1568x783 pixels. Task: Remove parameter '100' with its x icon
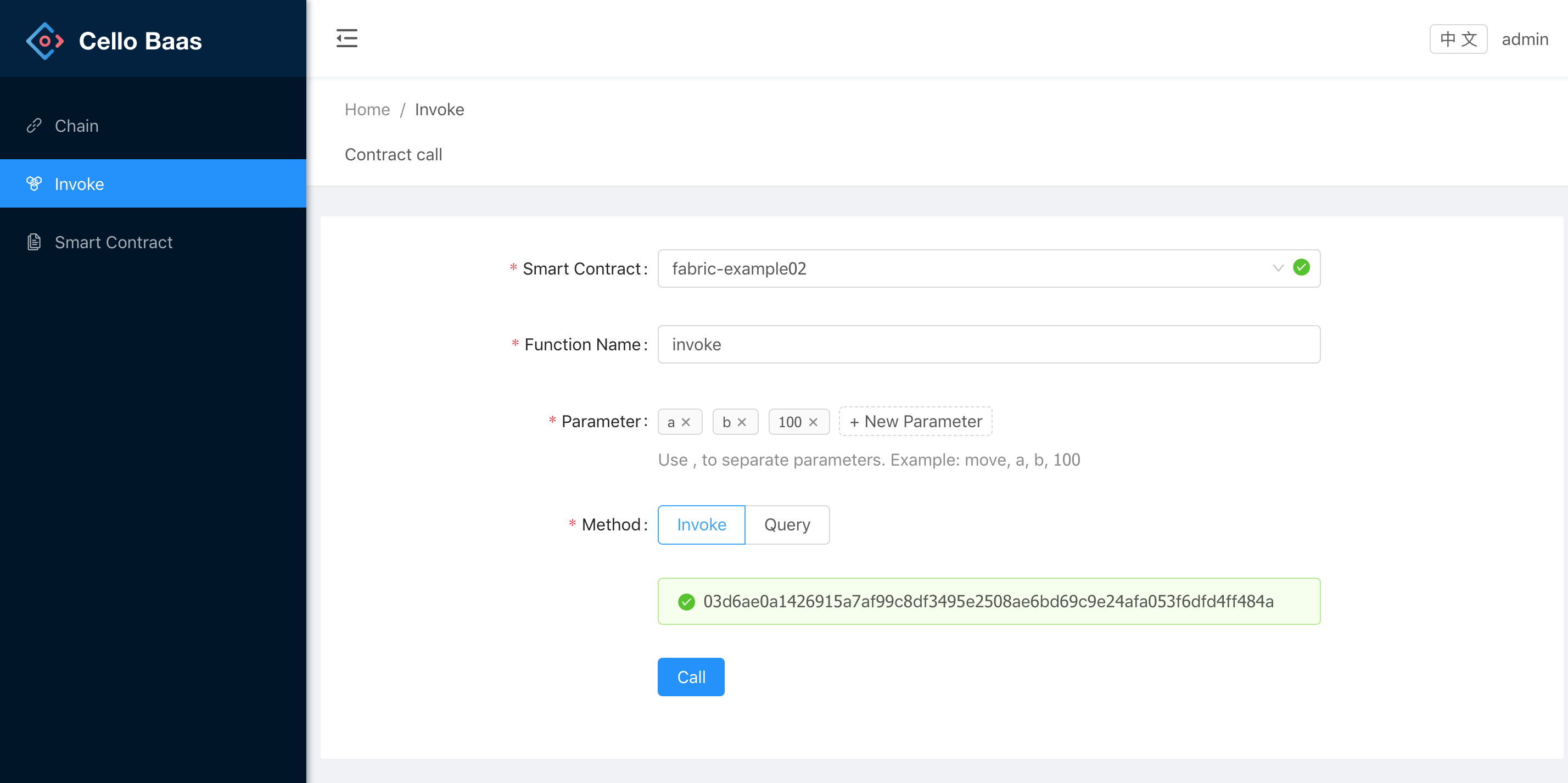pyautogui.click(x=813, y=422)
